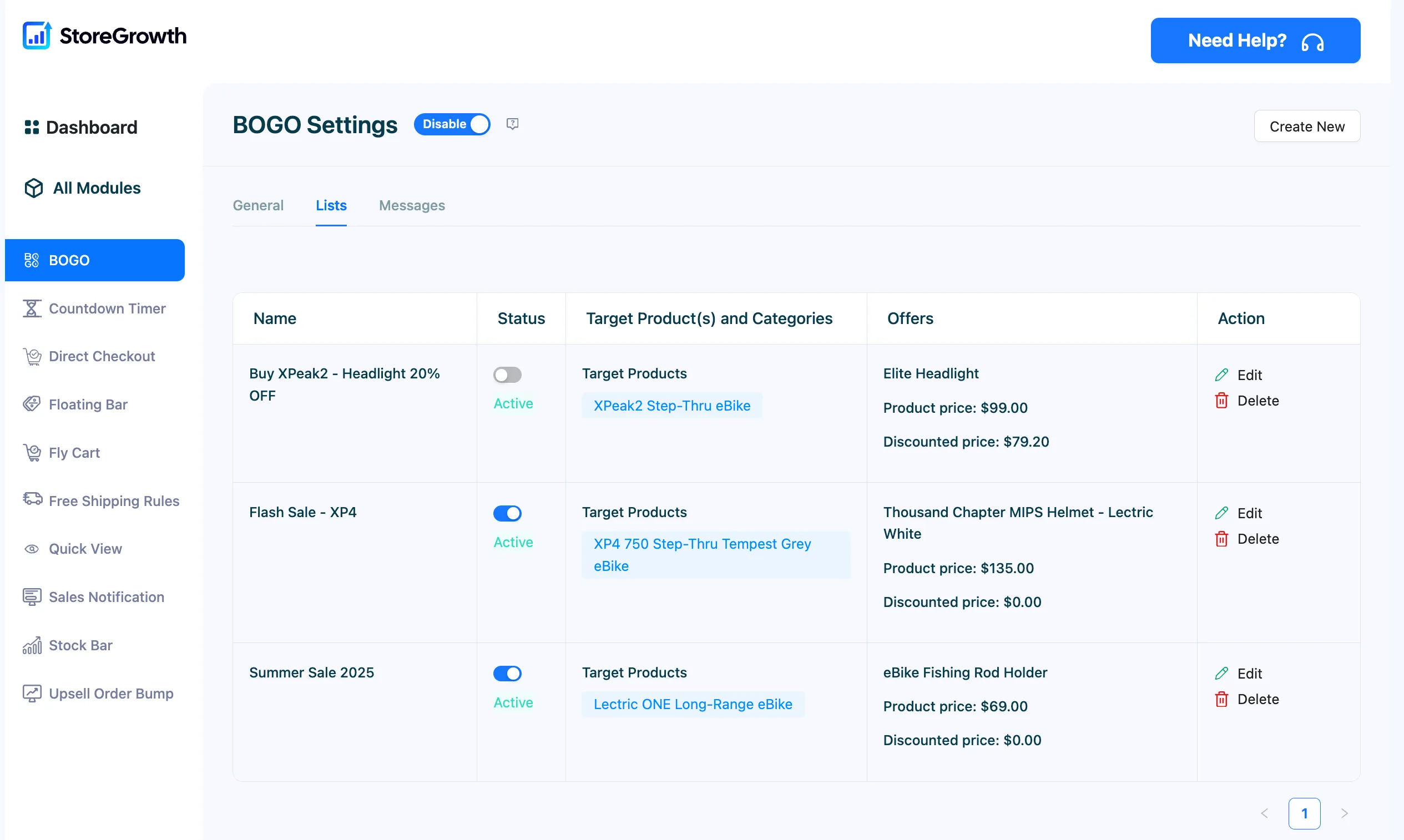The width and height of the screenshot is (1404, 840).
Task: Switch to the General tab
Action: [258, 205]
